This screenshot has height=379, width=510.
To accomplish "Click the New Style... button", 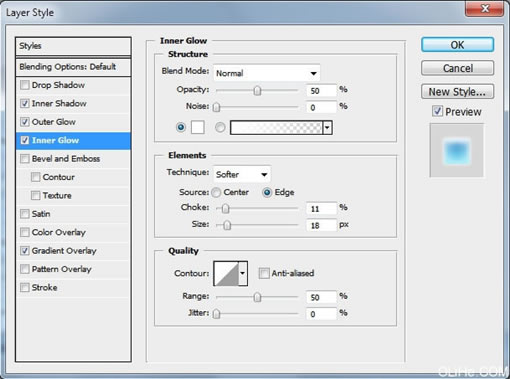I will 457,92.
